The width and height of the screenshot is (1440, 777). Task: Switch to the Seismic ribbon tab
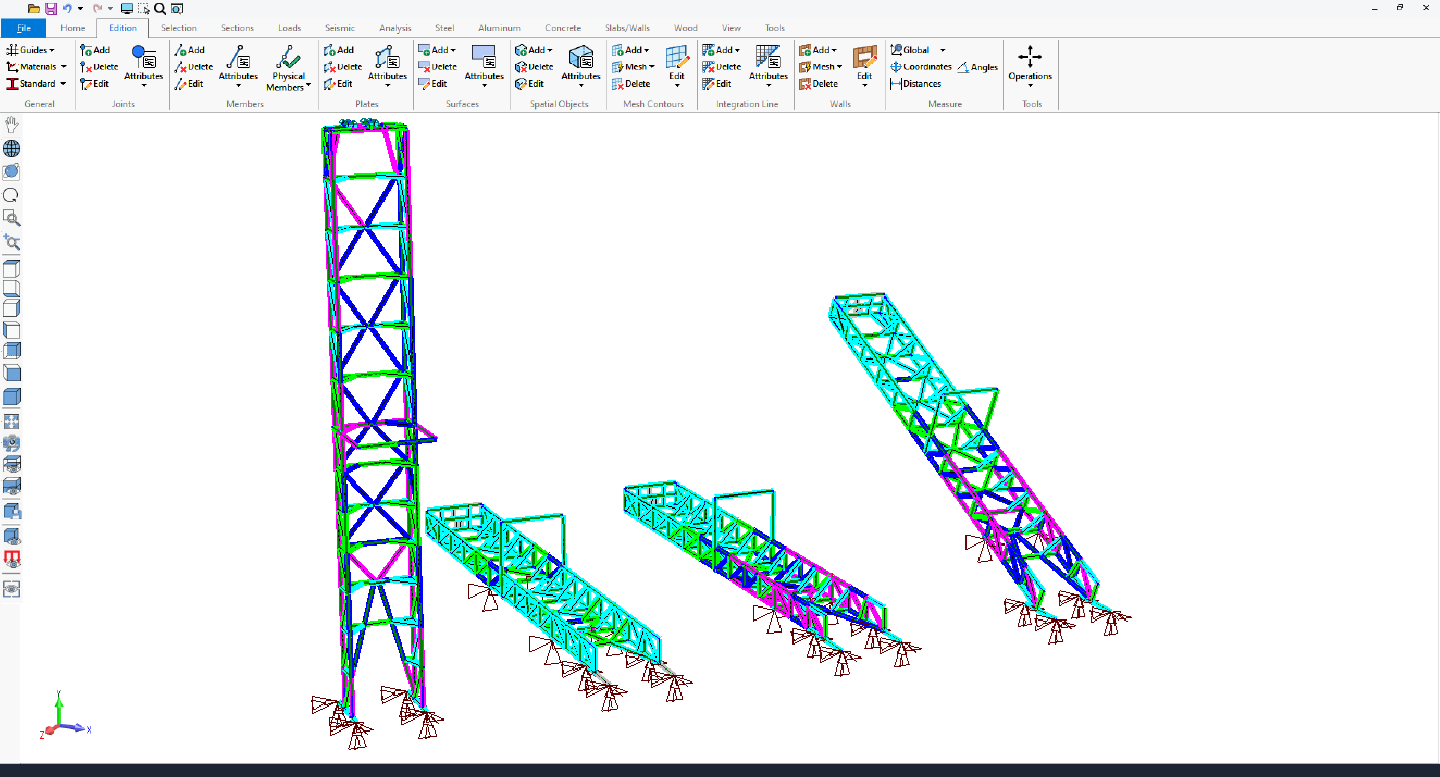[x=339, y=28]
